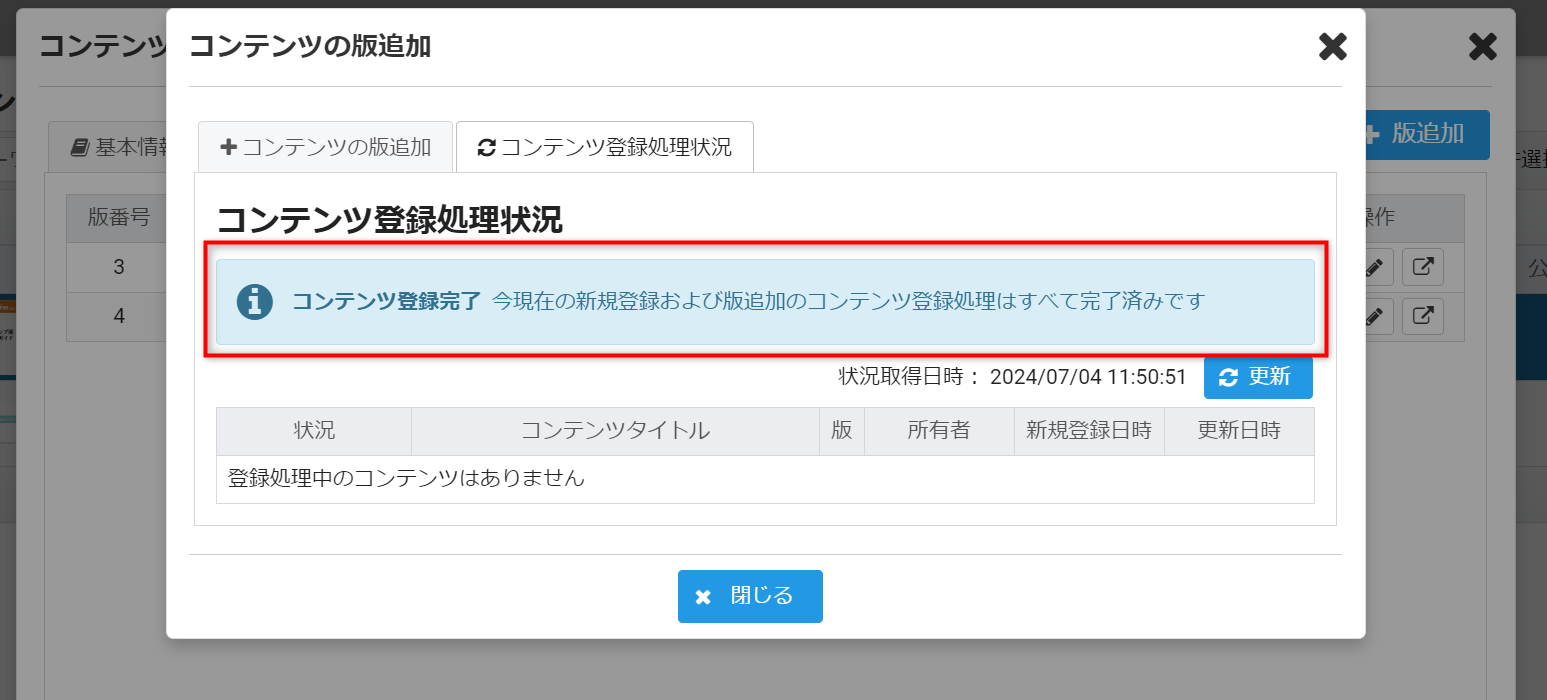The image size is (1547, 700).
Task: Click the blue 版追加 button in the background
Action: [1427, 134]
